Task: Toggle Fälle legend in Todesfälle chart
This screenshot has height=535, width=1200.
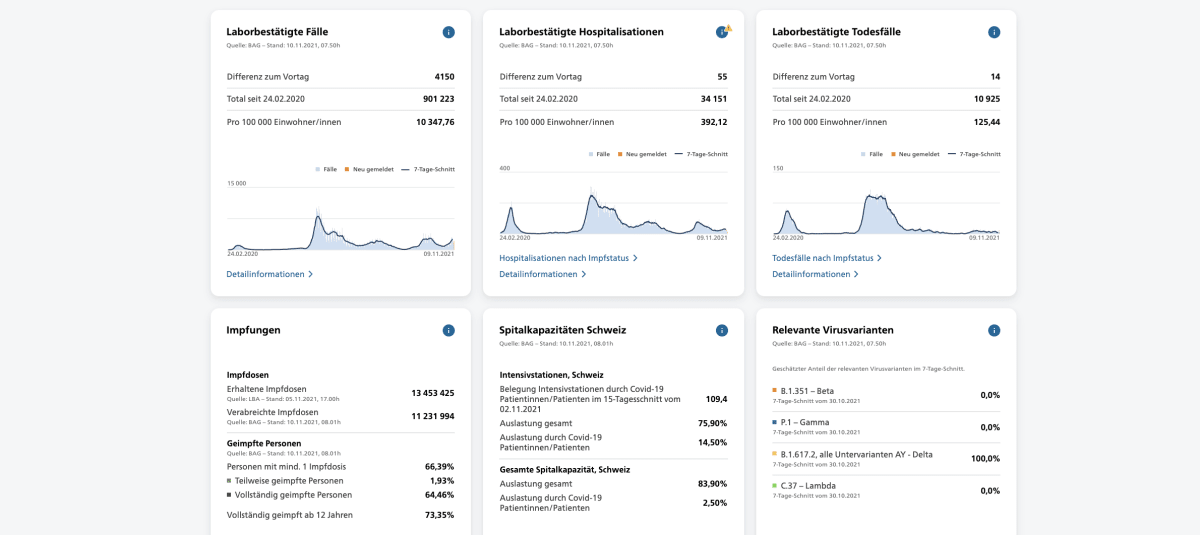Action: tap(872, 154)
